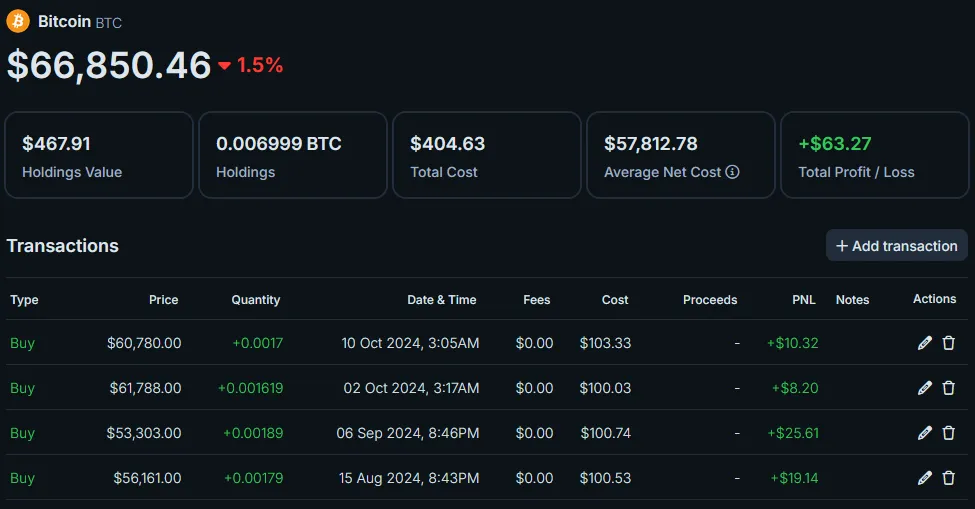Edit the 06 Sep 2024 transaction

(925, 433)
